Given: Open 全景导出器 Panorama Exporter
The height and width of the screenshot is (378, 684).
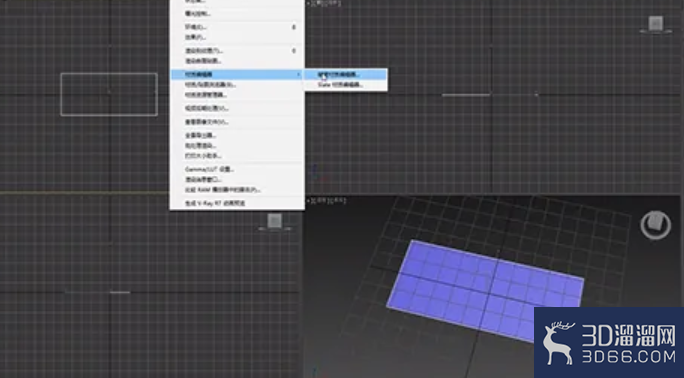Looking at the screenshot, I should tap(237, 136).
